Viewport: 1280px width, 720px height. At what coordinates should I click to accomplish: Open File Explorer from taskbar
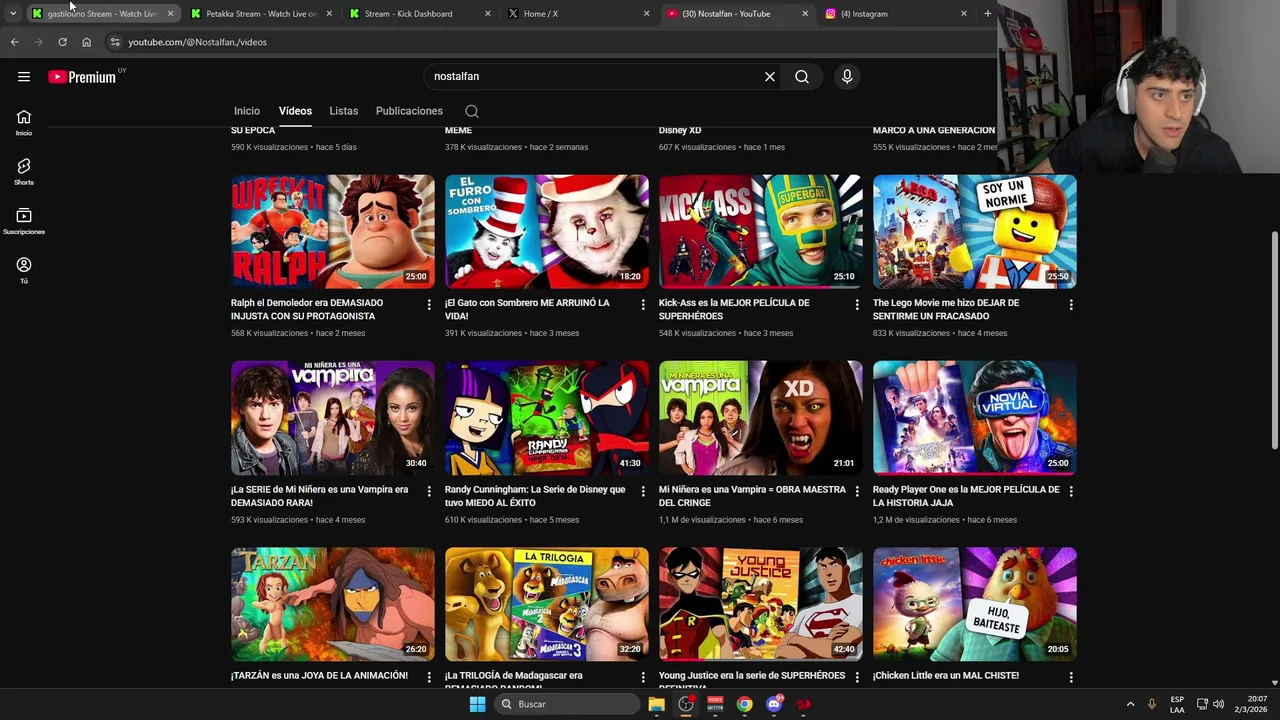pos(656,704)
